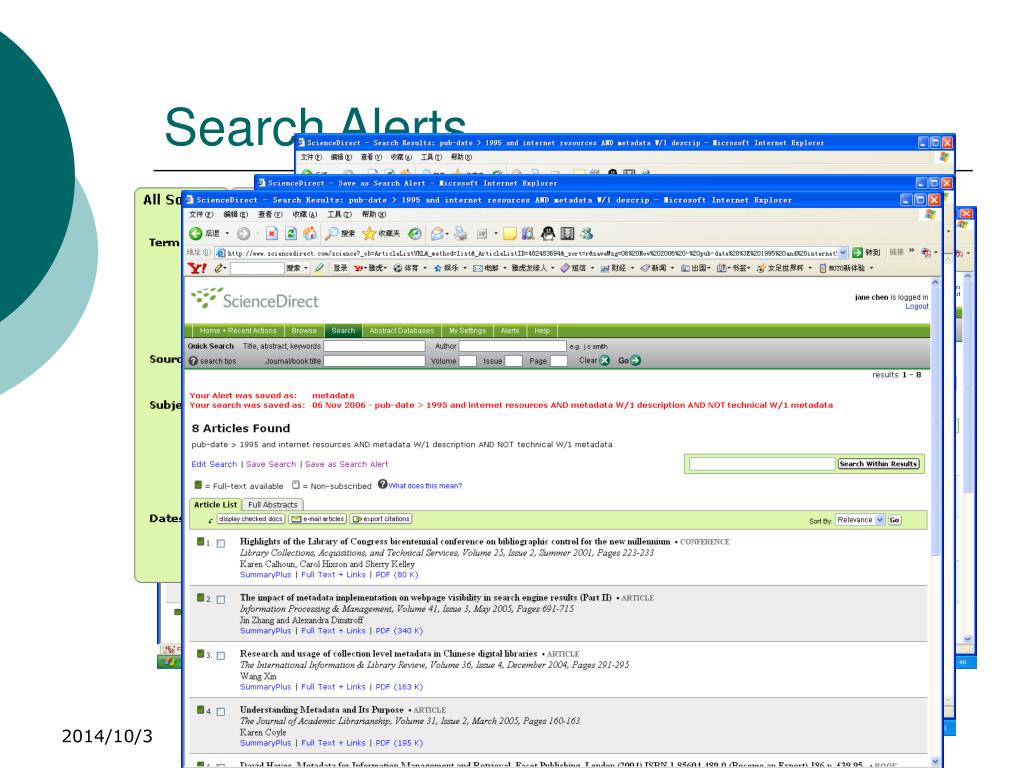
Task: Click the Search Within Results text field
Action: pos(761,464)
